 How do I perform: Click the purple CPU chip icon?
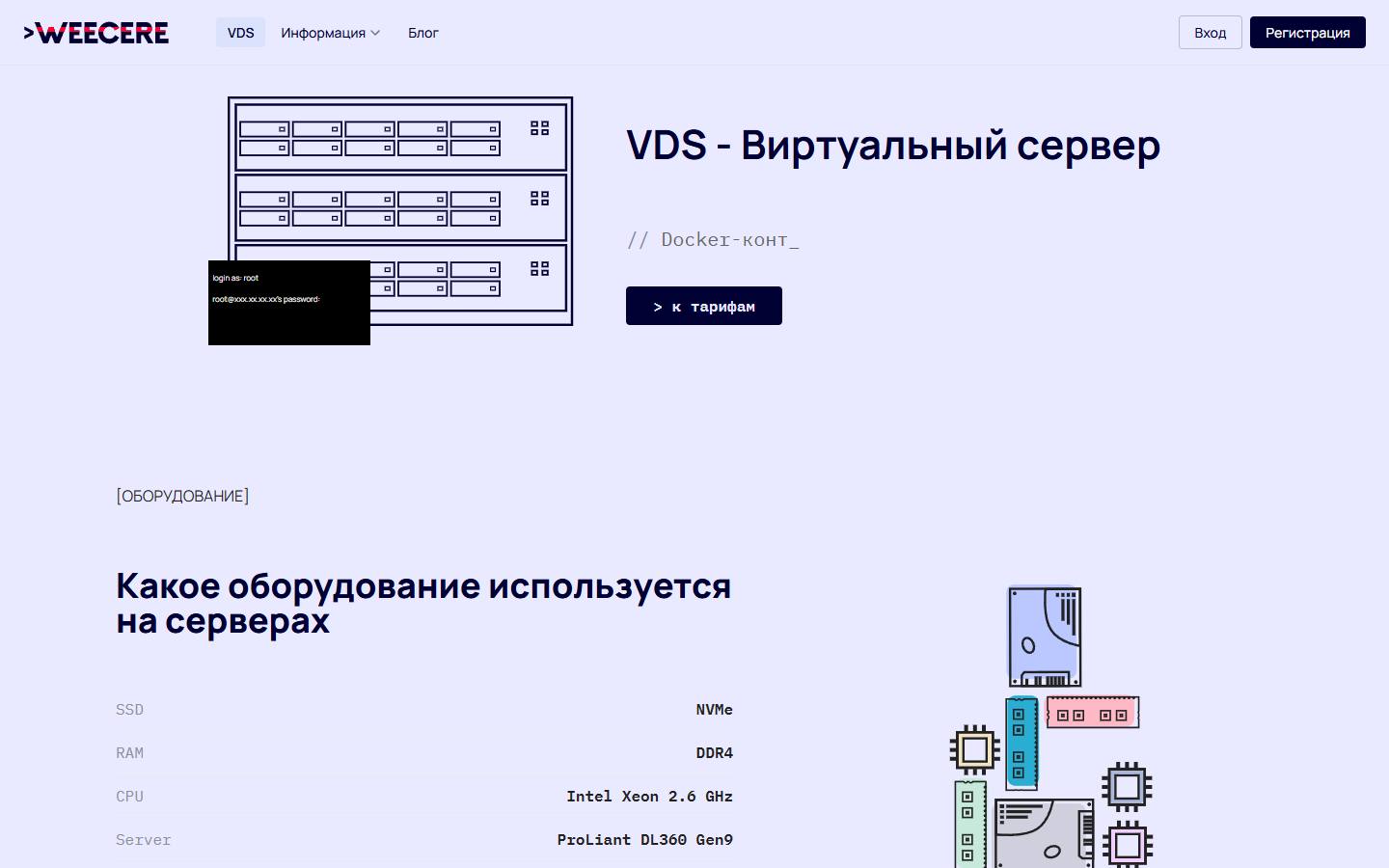1127,846
